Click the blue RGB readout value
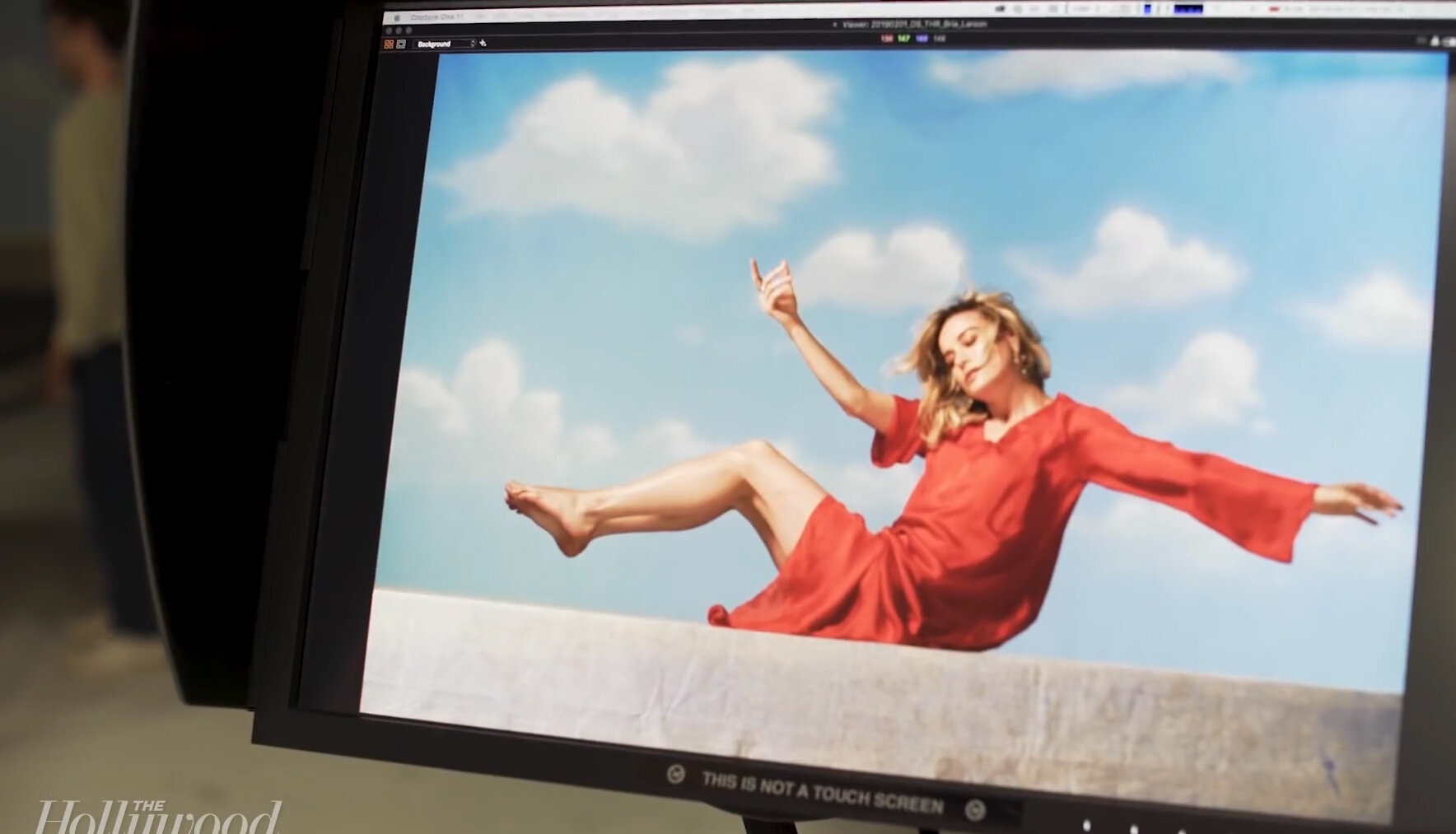Screen dimensions: 1456x834 point(922,39)
